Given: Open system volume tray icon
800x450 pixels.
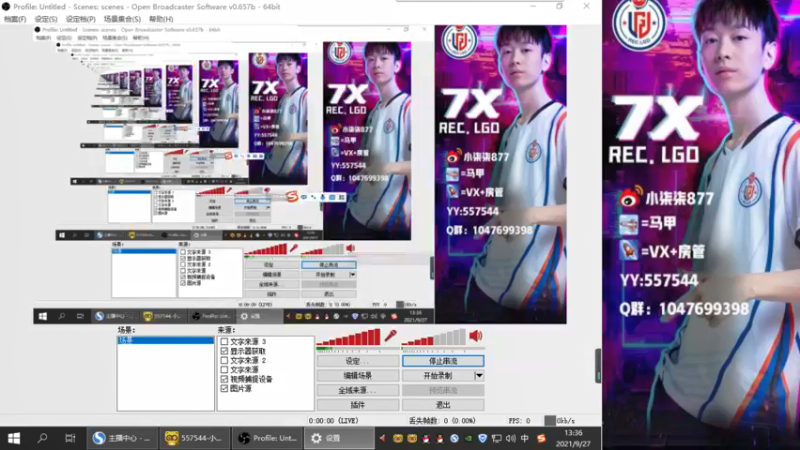Looking at the screenshot, I should coord(511,438).
